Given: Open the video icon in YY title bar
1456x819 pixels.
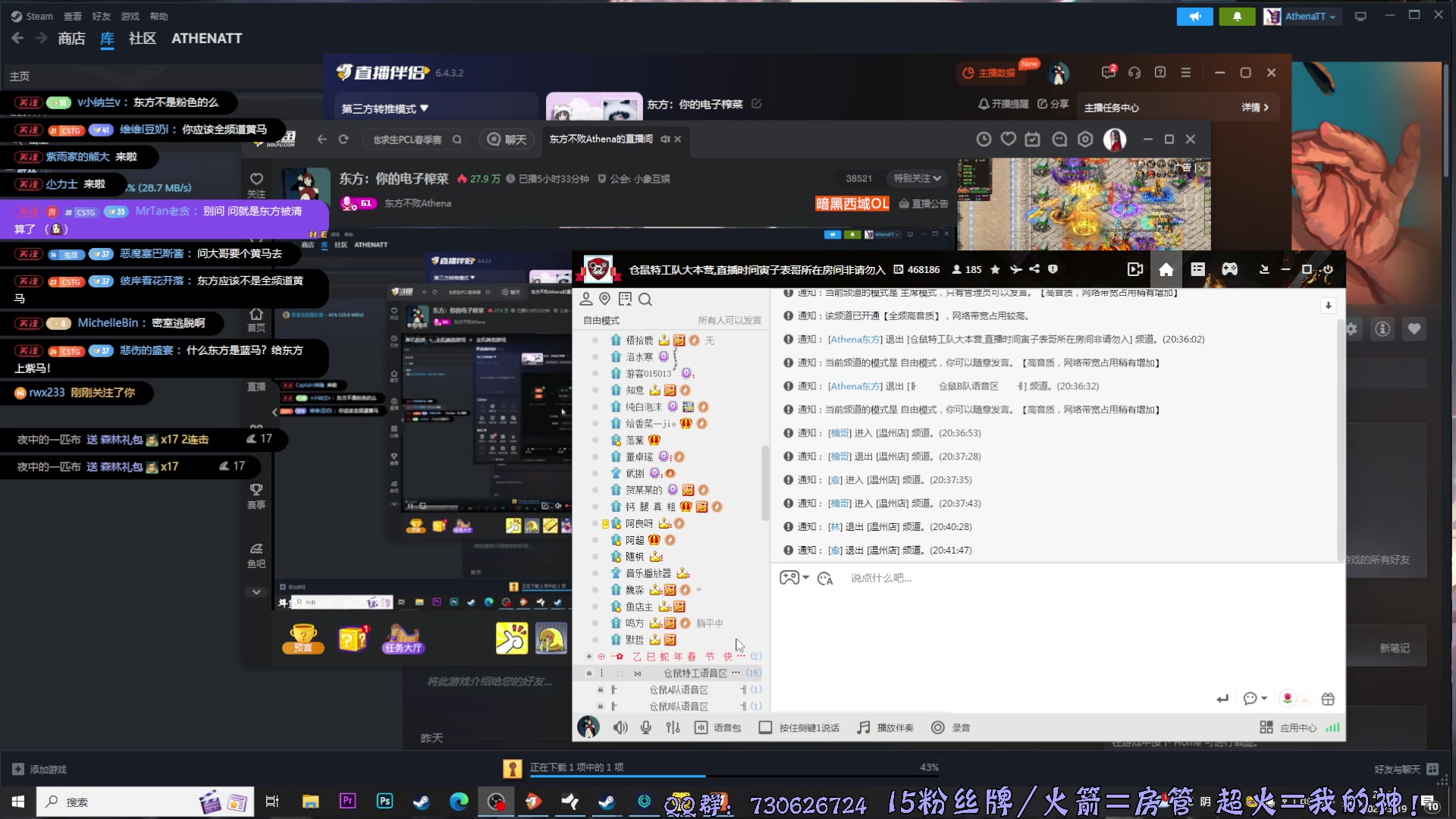Looking at the screenshot, I should 1134,270.
